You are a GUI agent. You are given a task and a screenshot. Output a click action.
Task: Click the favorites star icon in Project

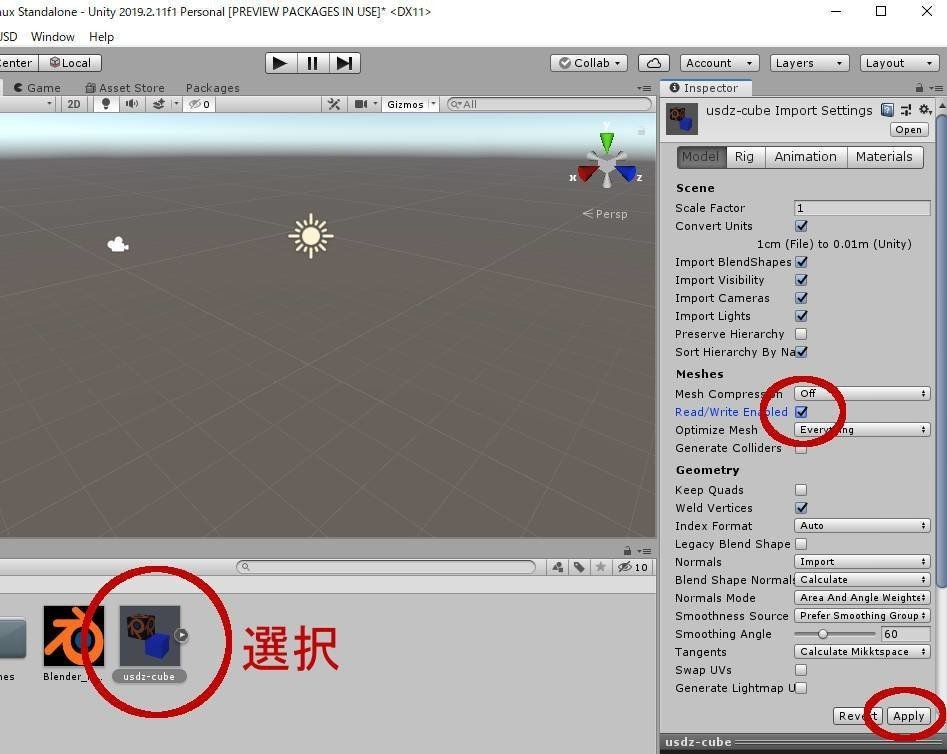coord(600,567)
